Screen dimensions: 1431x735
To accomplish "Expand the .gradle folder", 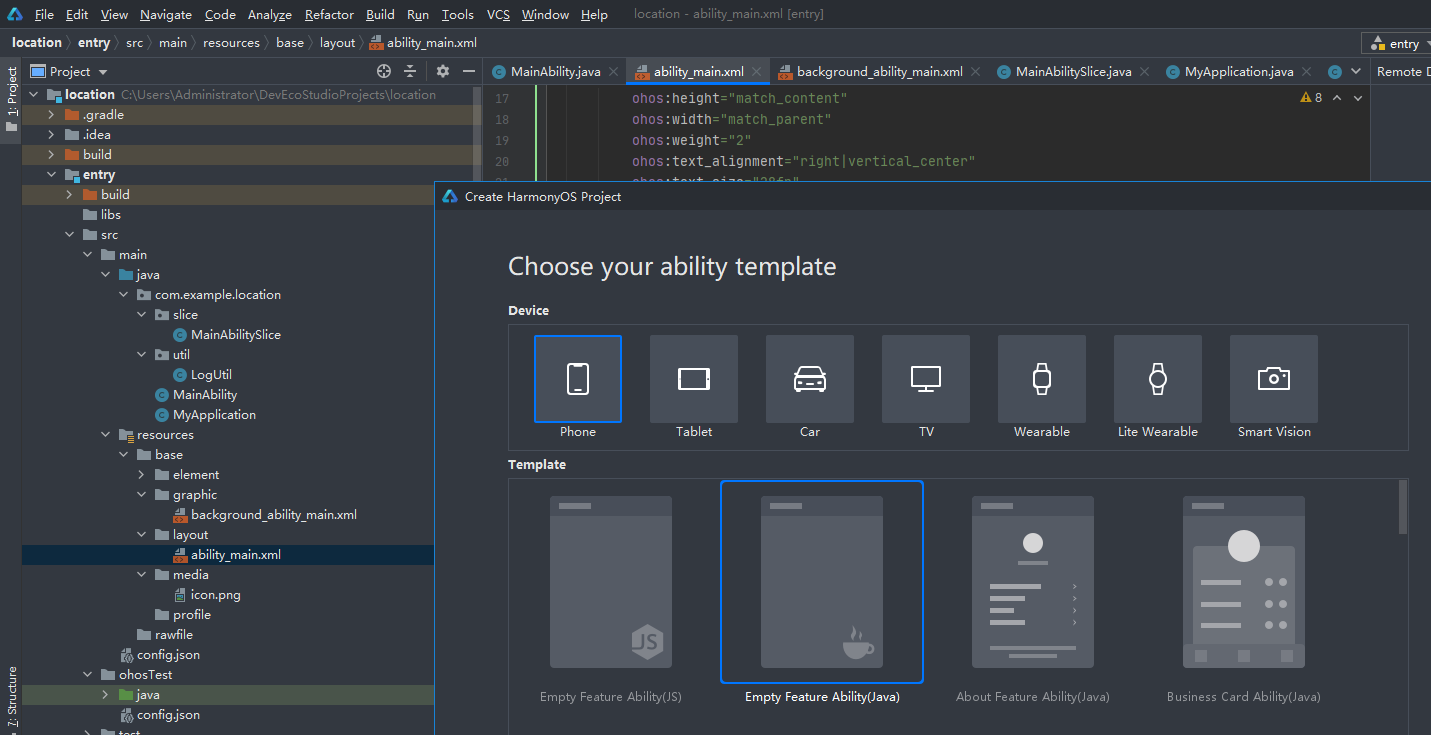I will pos(51,115).
